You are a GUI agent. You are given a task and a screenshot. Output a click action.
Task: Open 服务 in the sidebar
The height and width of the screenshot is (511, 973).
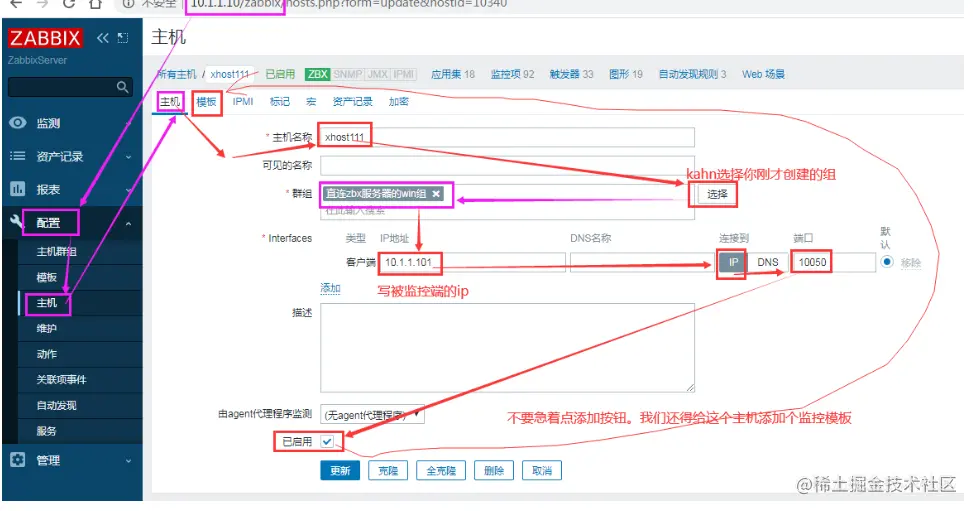[47, 431]
